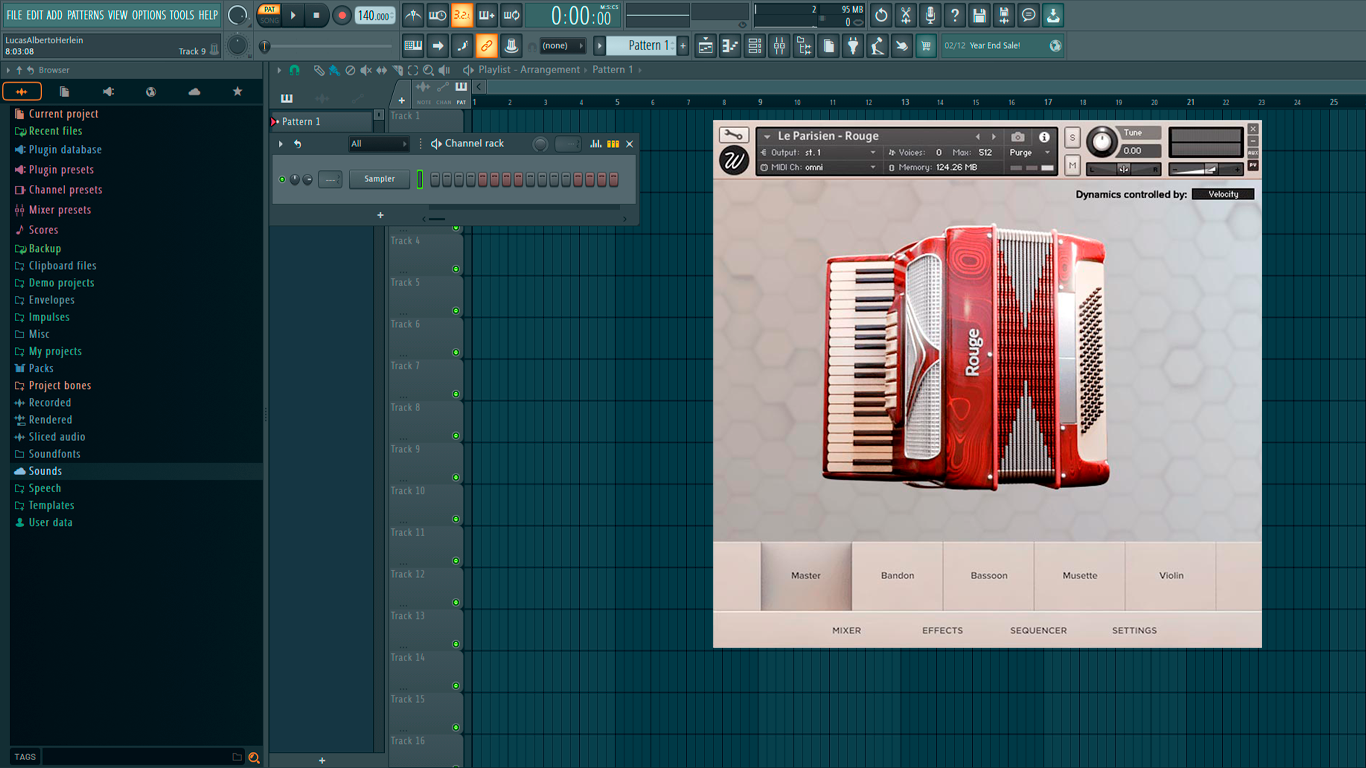Select the Bandon reed tab
The width and height of the screenshot is (1366, 768).
(x=897, y=576)
